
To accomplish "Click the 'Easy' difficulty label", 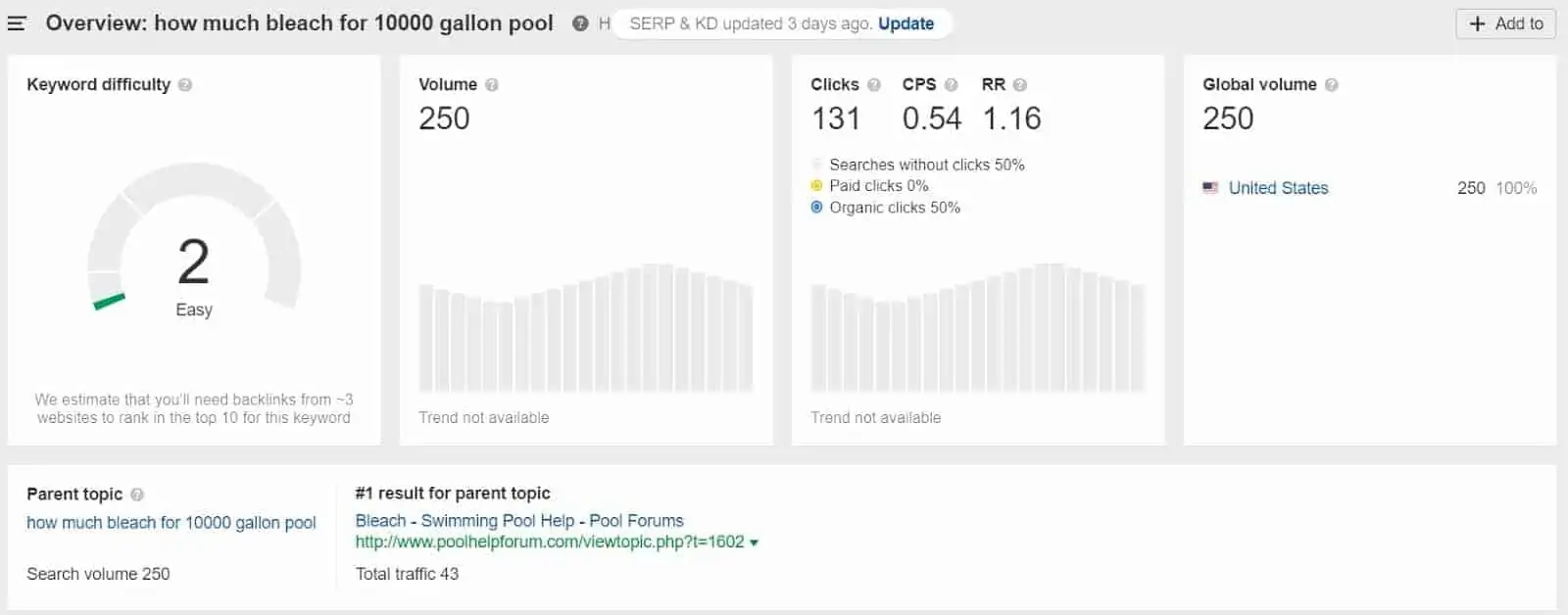I will (x=194, y=309).
